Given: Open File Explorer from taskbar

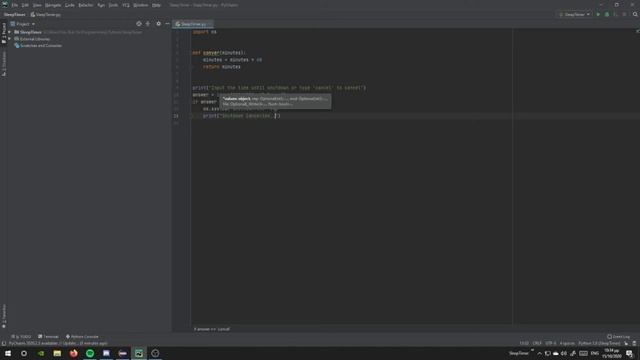Looking at the screenshot, I should [x=57, y=353].
